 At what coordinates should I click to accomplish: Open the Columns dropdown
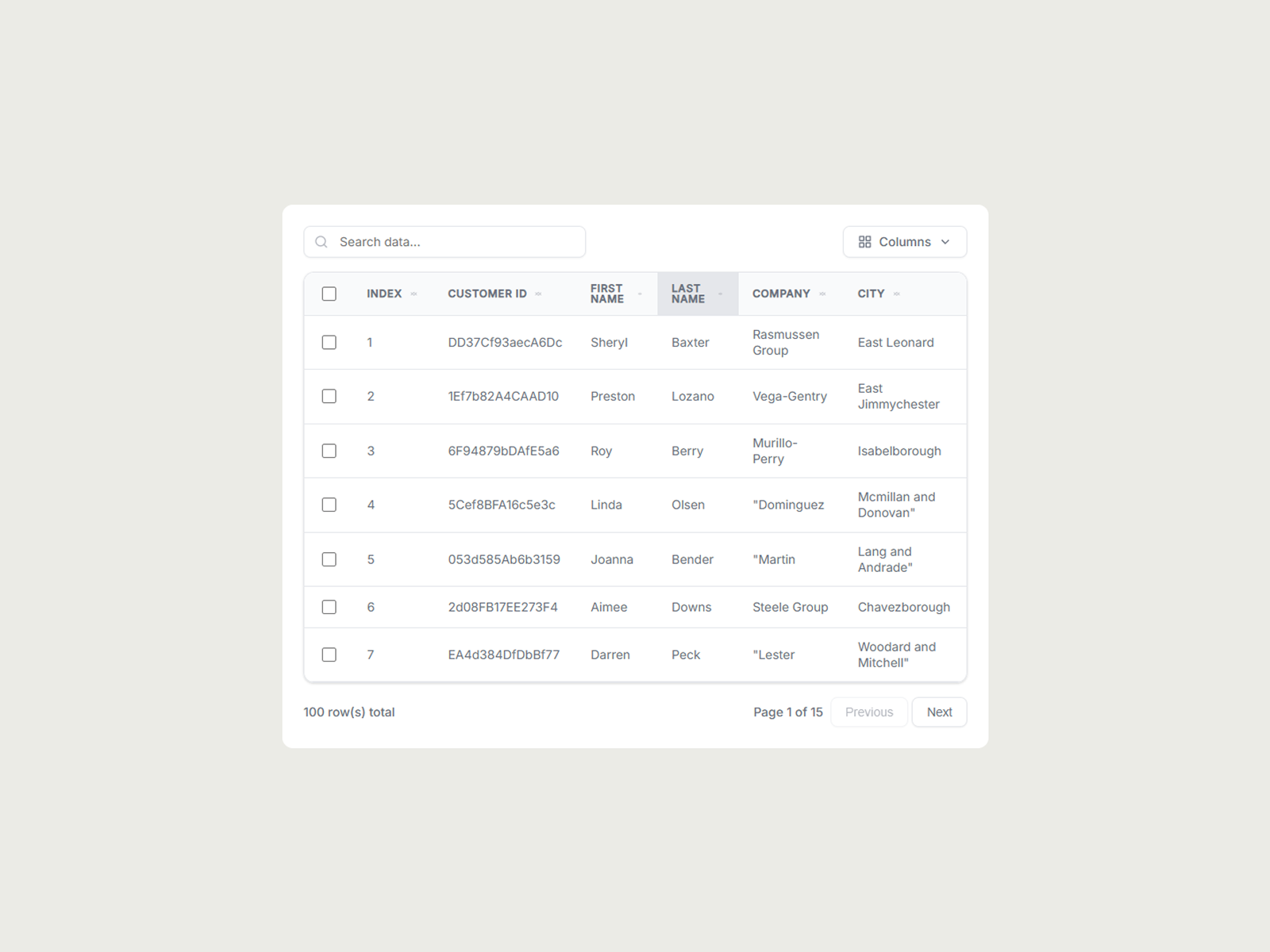904,241
